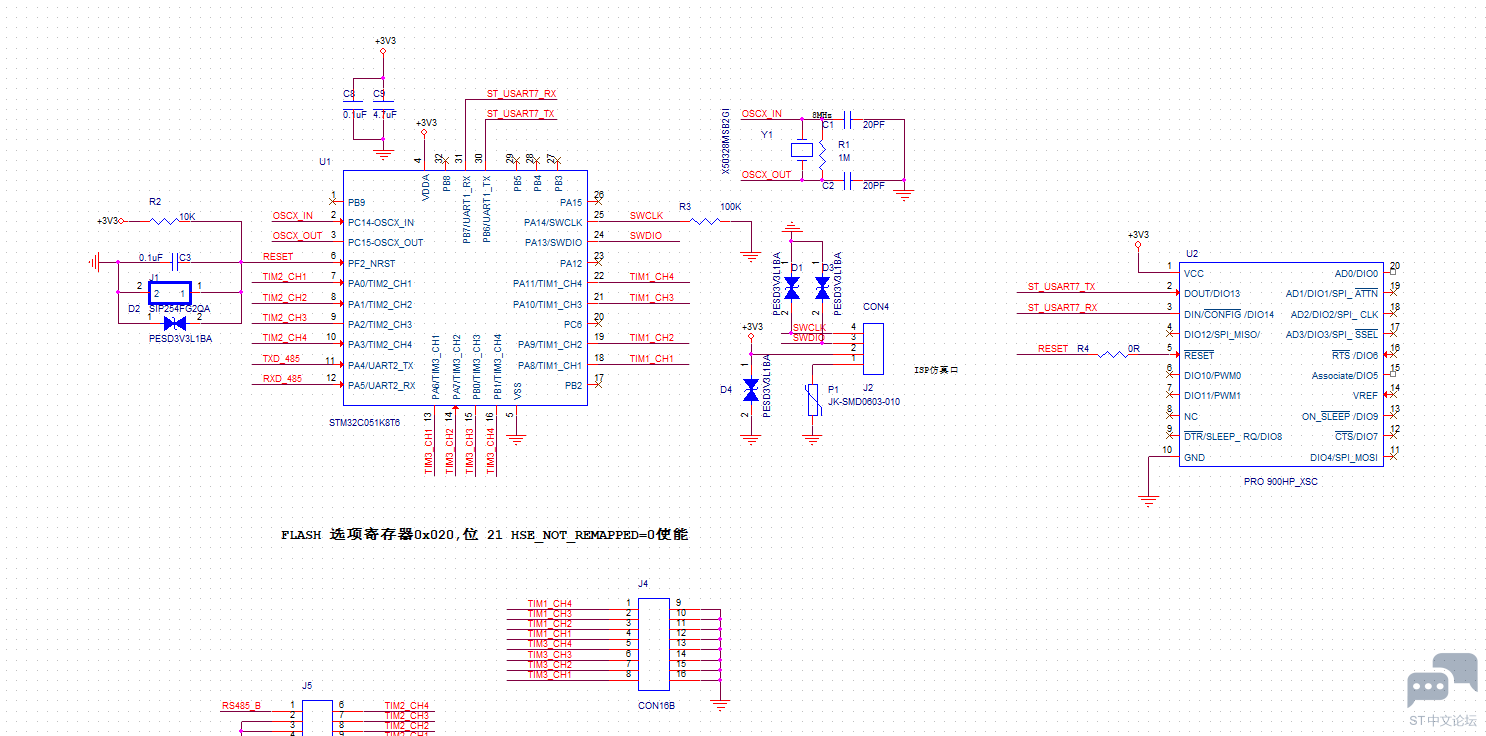Select TVS diode D3 symbol

pyautogui.click(x=822, y=288)
